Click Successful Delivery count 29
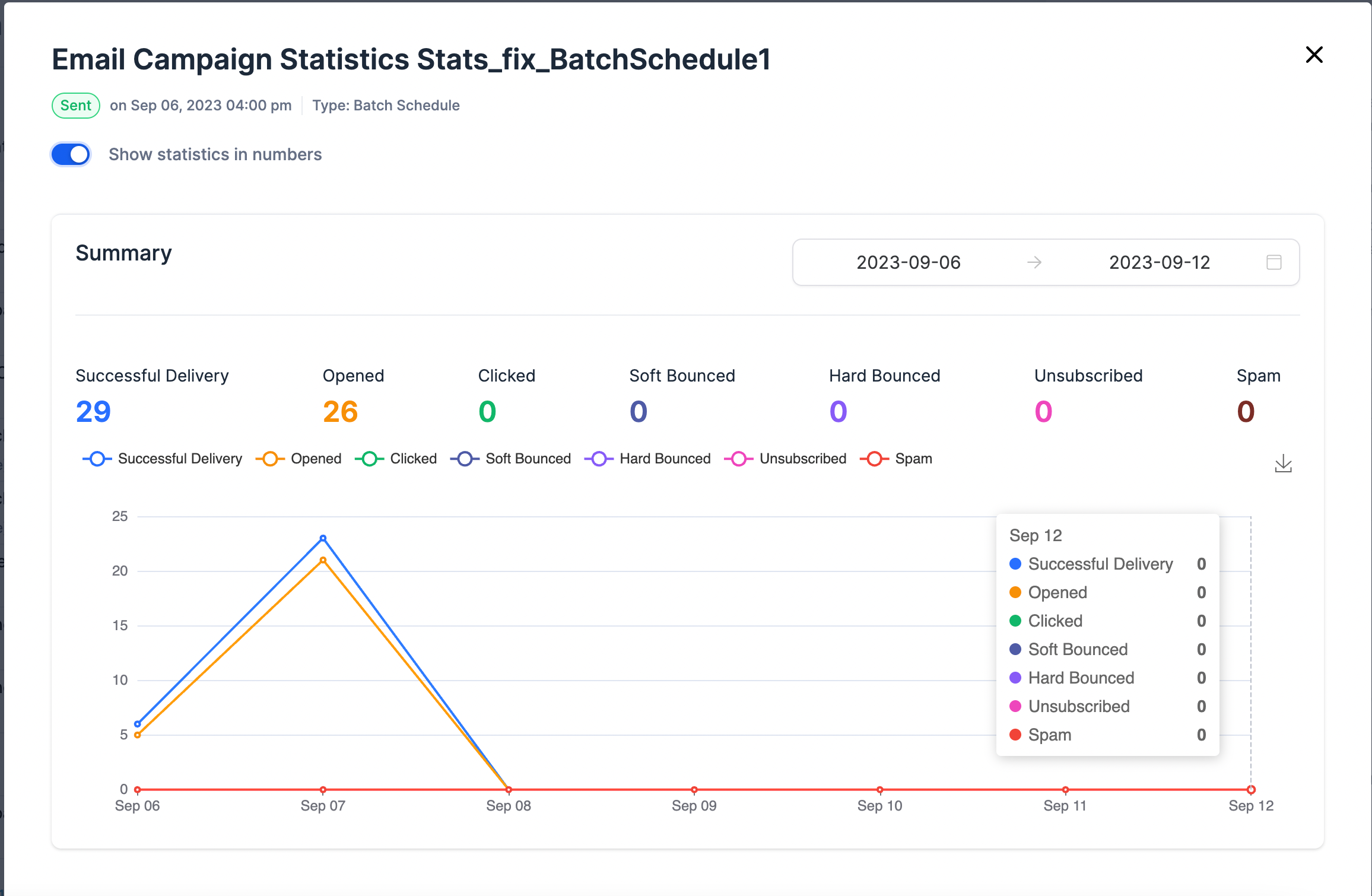 pos(93,412)
